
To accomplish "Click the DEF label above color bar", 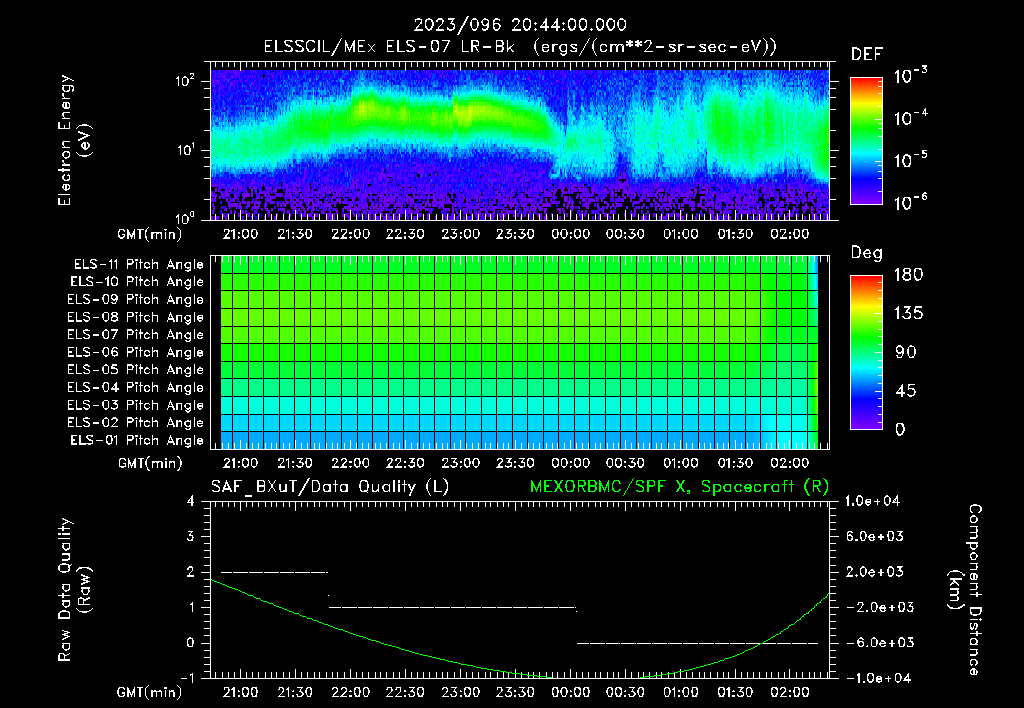I will (866, 54).
